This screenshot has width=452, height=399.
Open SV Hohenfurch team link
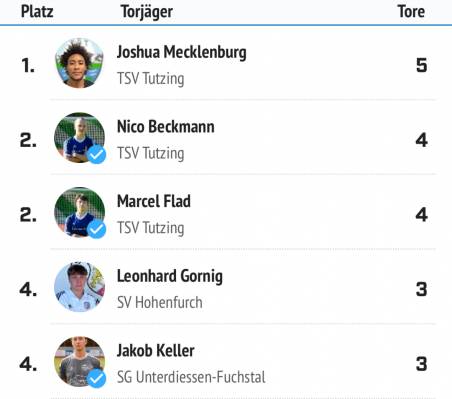(160, 303)
